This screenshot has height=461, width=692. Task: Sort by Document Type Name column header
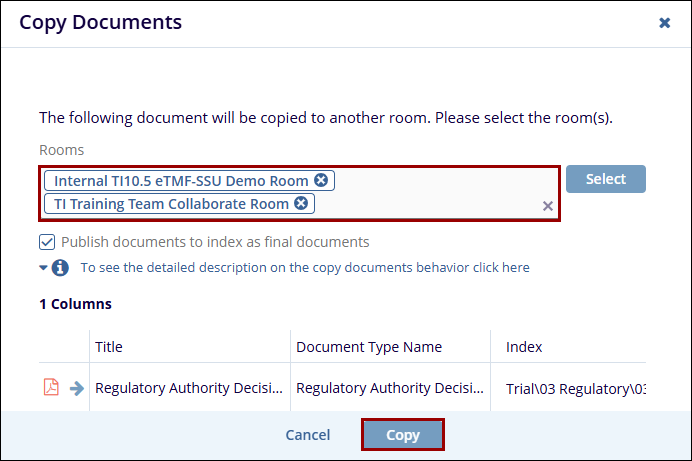369,347
